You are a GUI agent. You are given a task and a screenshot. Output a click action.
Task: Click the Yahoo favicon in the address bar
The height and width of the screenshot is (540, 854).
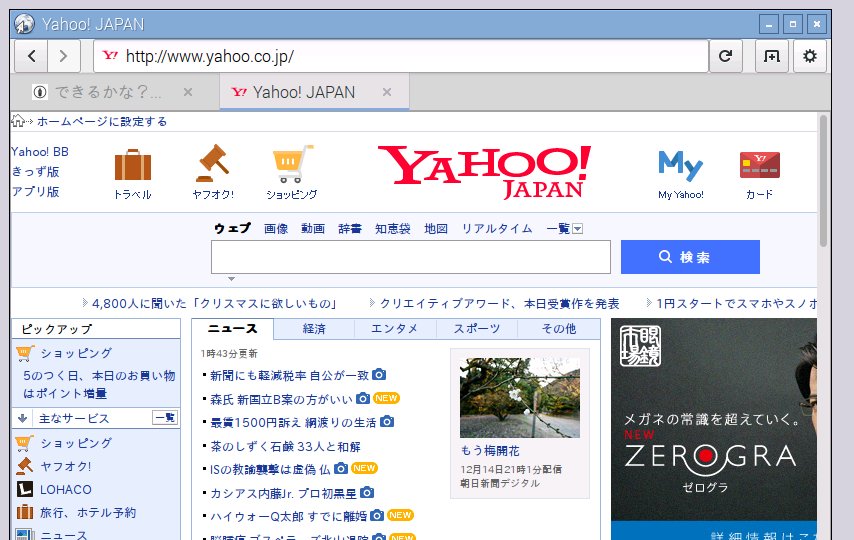(x=110, y=56)
